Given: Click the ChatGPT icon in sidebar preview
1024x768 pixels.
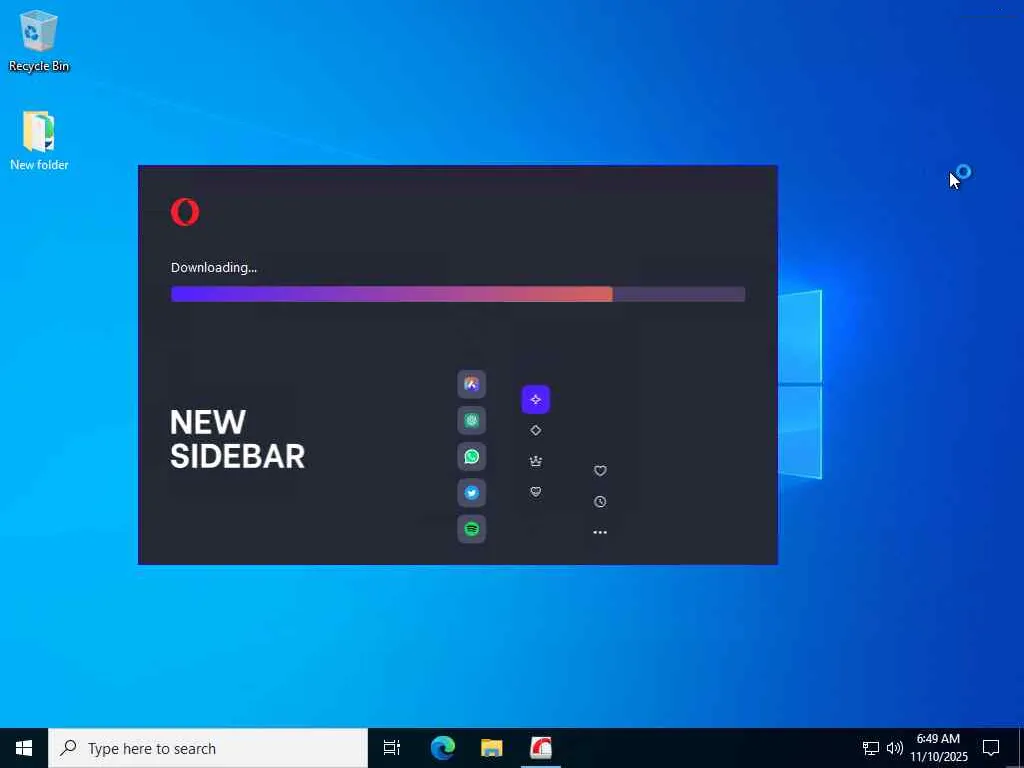Looking at the screenshot, I should coord(472,421).
